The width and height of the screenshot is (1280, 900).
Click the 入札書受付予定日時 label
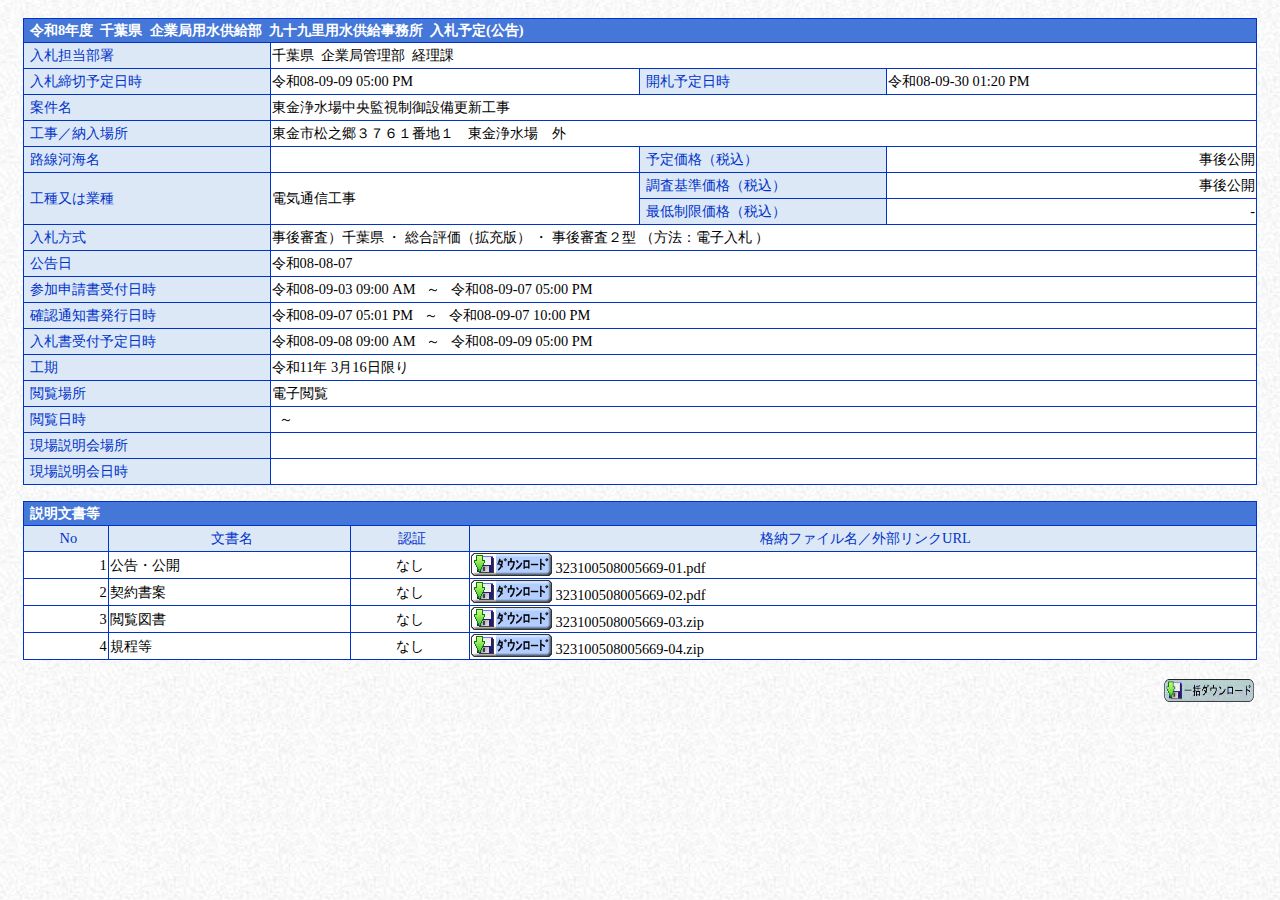click(x=147, y=342)
